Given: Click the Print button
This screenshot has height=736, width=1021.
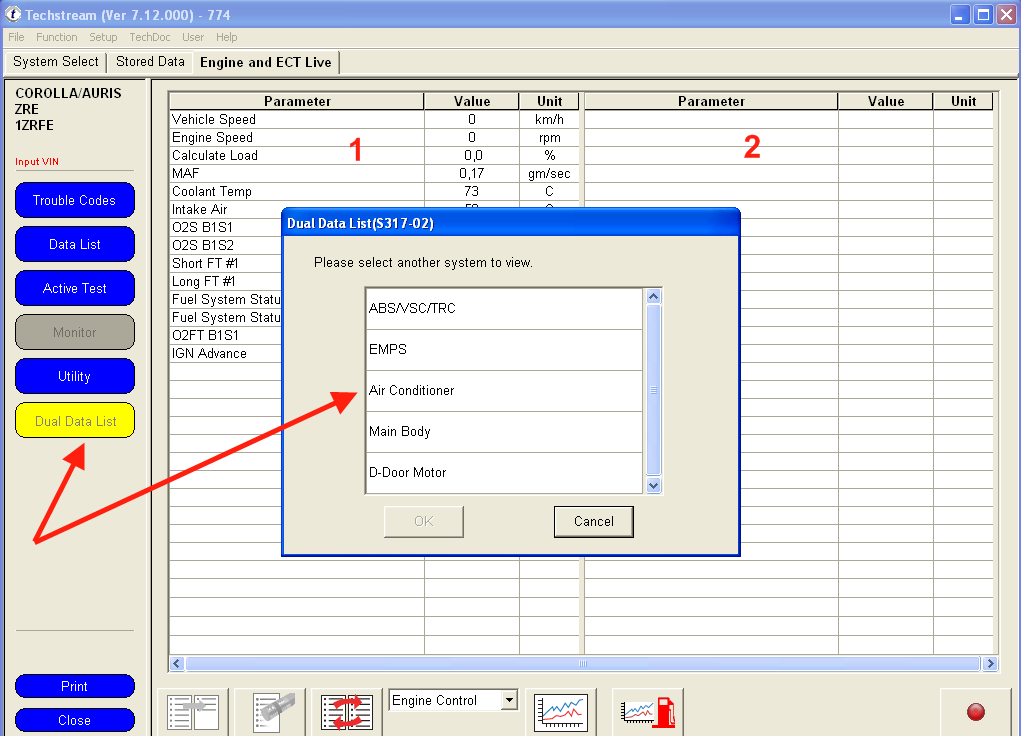Looking at the screenshot, I should click(75, 686).
